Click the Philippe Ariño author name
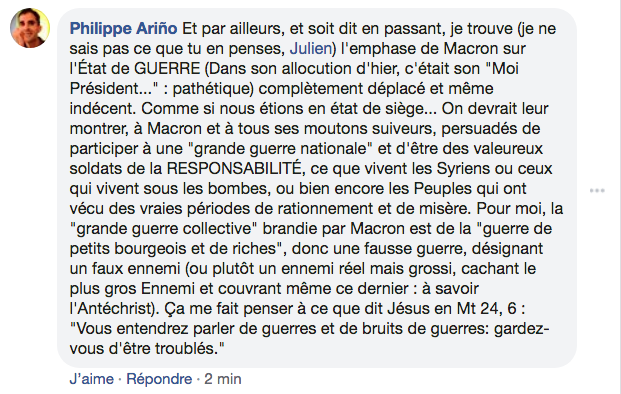 tap(124, 29)
